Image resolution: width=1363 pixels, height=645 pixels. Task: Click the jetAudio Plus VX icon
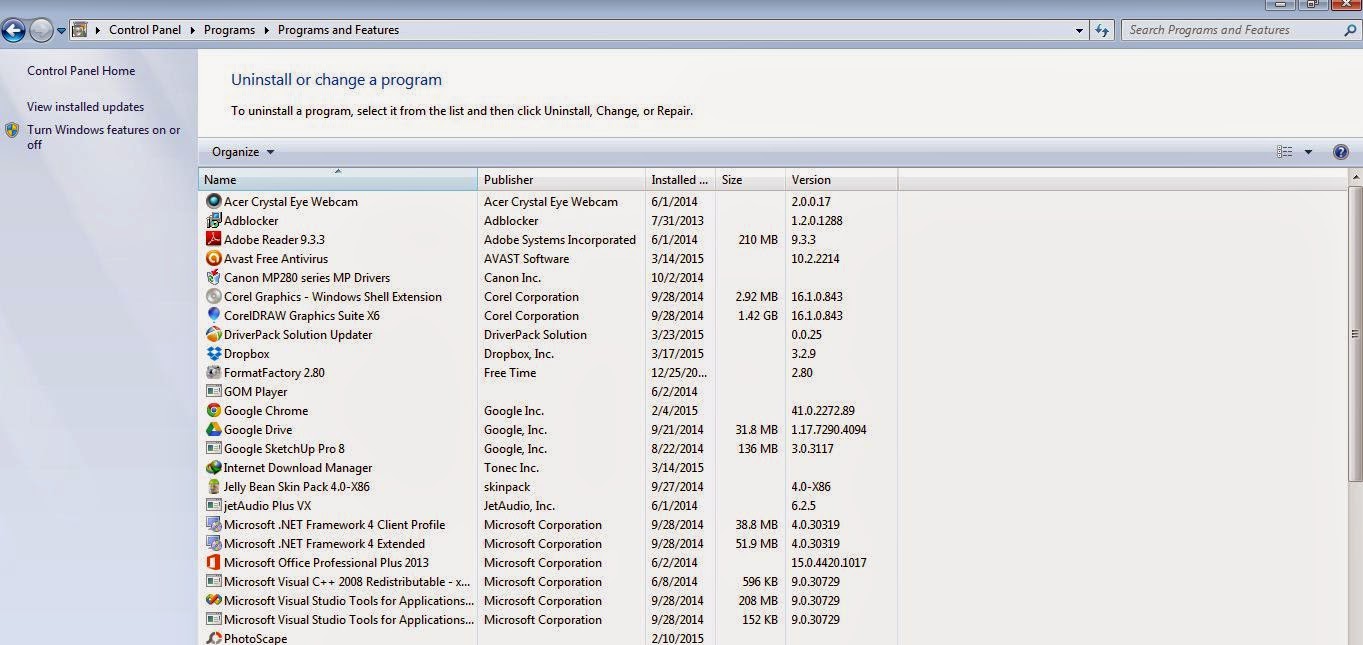(213, 506)
